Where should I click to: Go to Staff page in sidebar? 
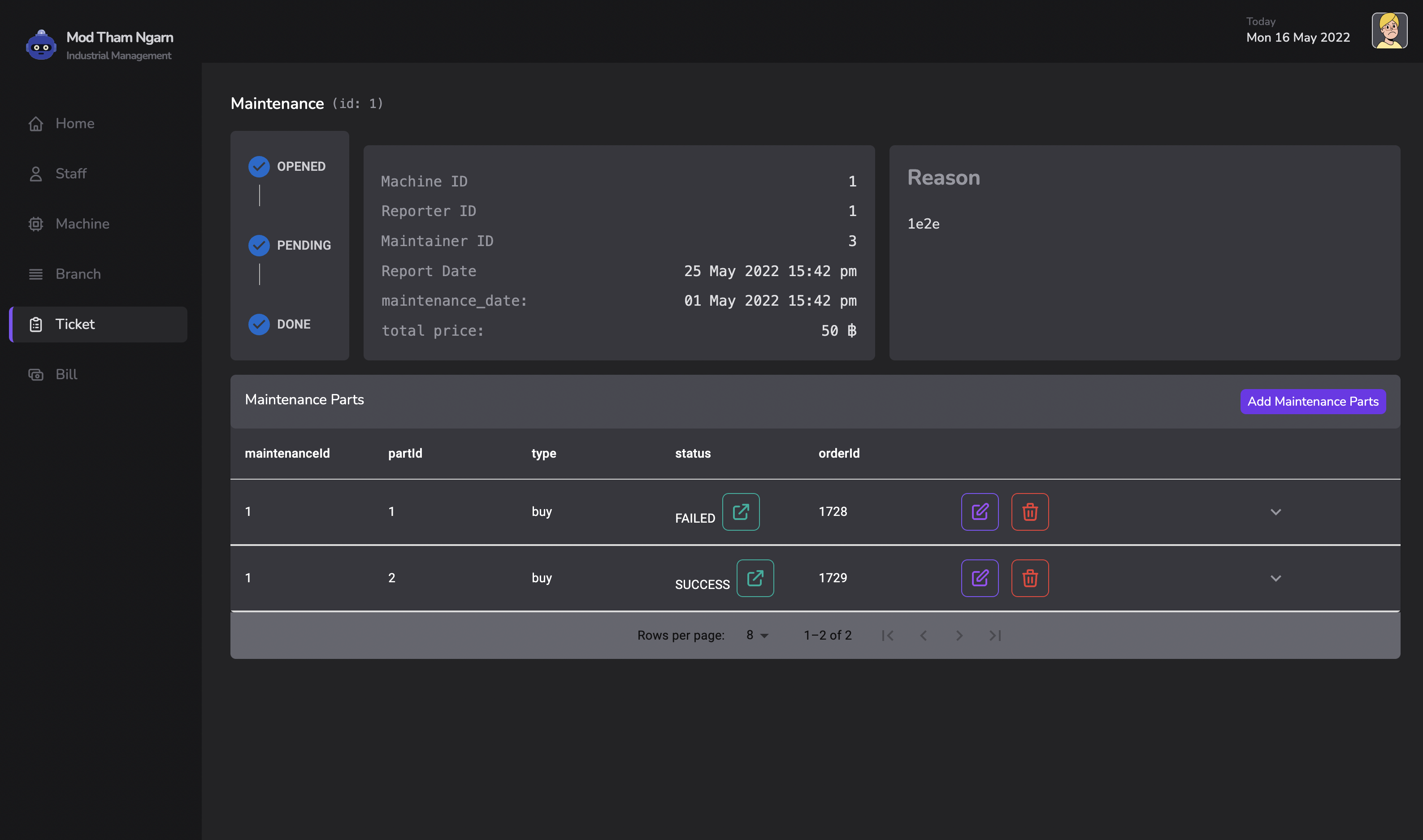point(71,174)
